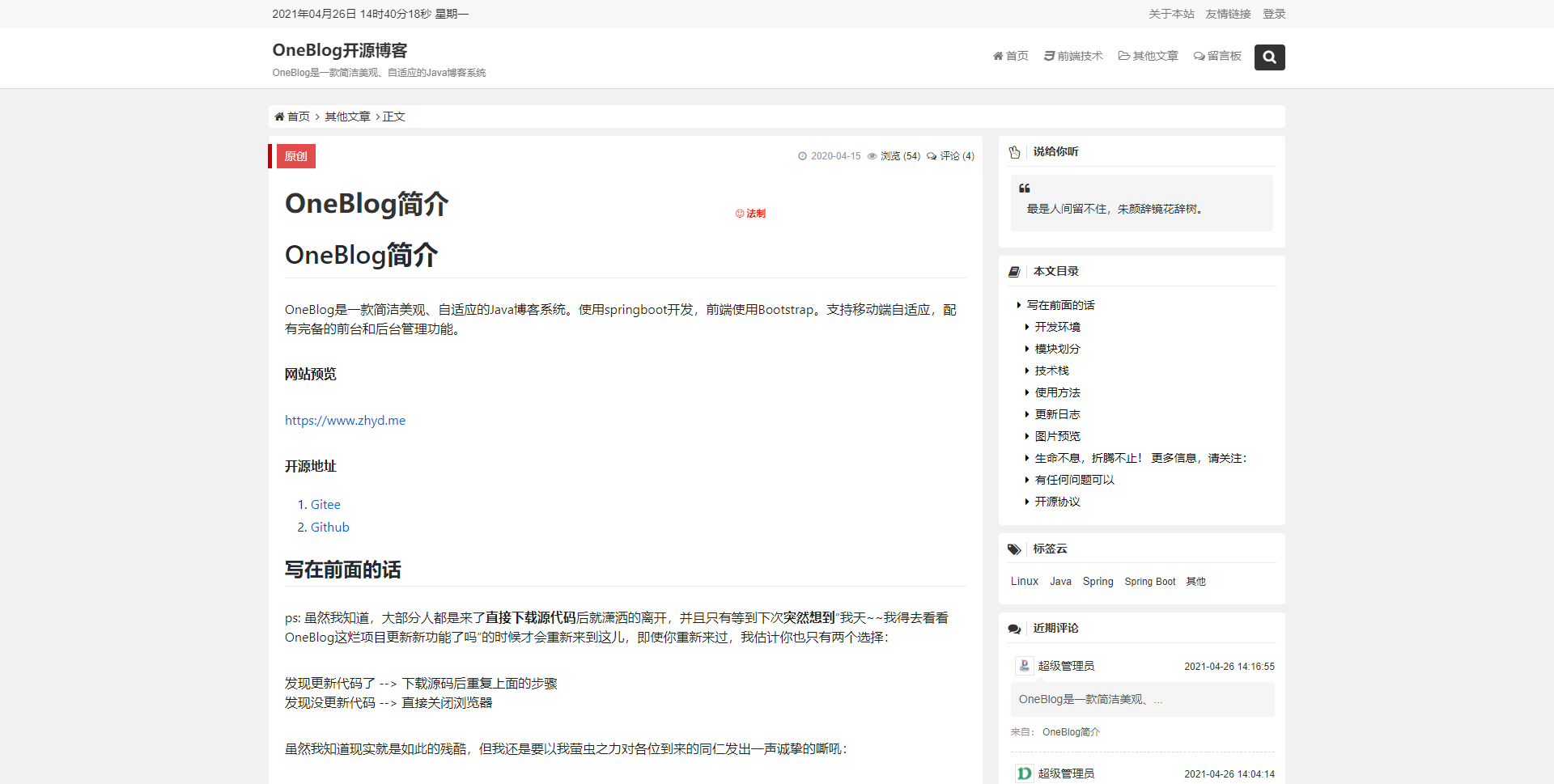Click the green D avatar of 14:04:14 comment
The image size is (1554, 784).
[1024, 773]
